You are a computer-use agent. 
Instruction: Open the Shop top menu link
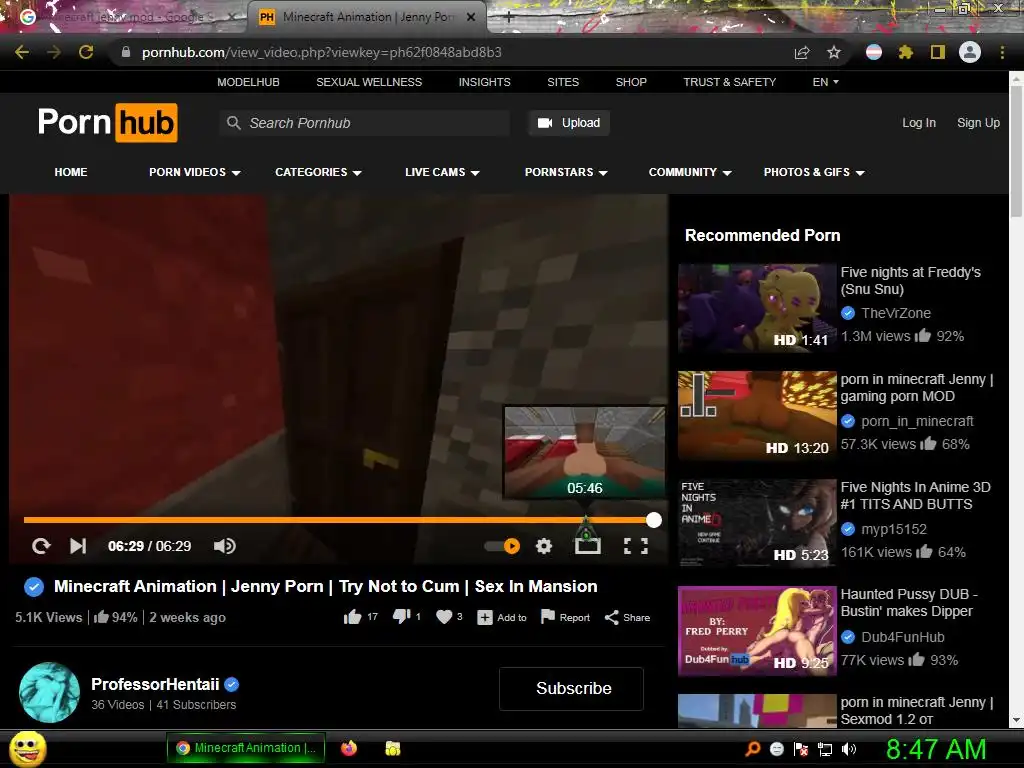(631, 82)
